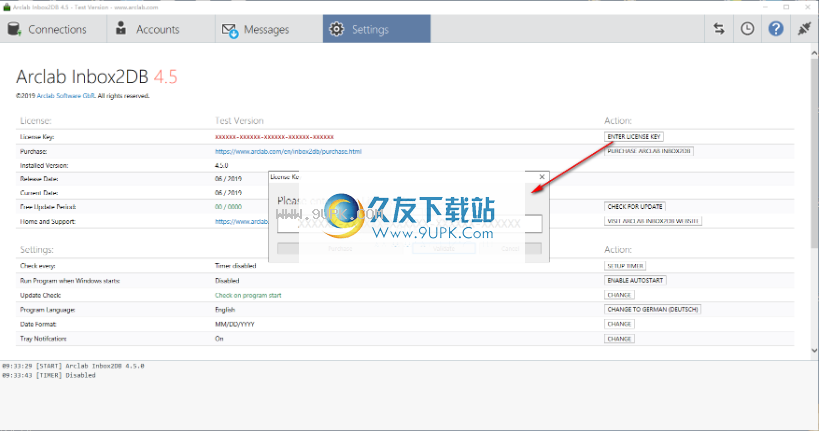Click the '[START] Arclab Inbox2DB 4.5.0' log line
The width and height of the screenshot is (824, 433).
pyautogui.click(x=73, y=366)
